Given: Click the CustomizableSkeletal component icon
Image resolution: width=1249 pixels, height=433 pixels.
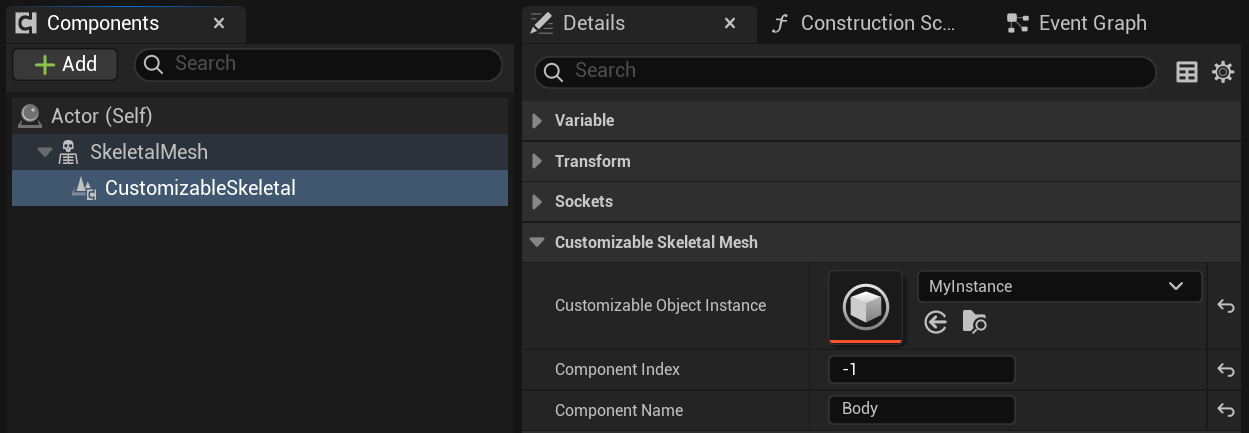Looking at the screenshot, I should point(85,188).
